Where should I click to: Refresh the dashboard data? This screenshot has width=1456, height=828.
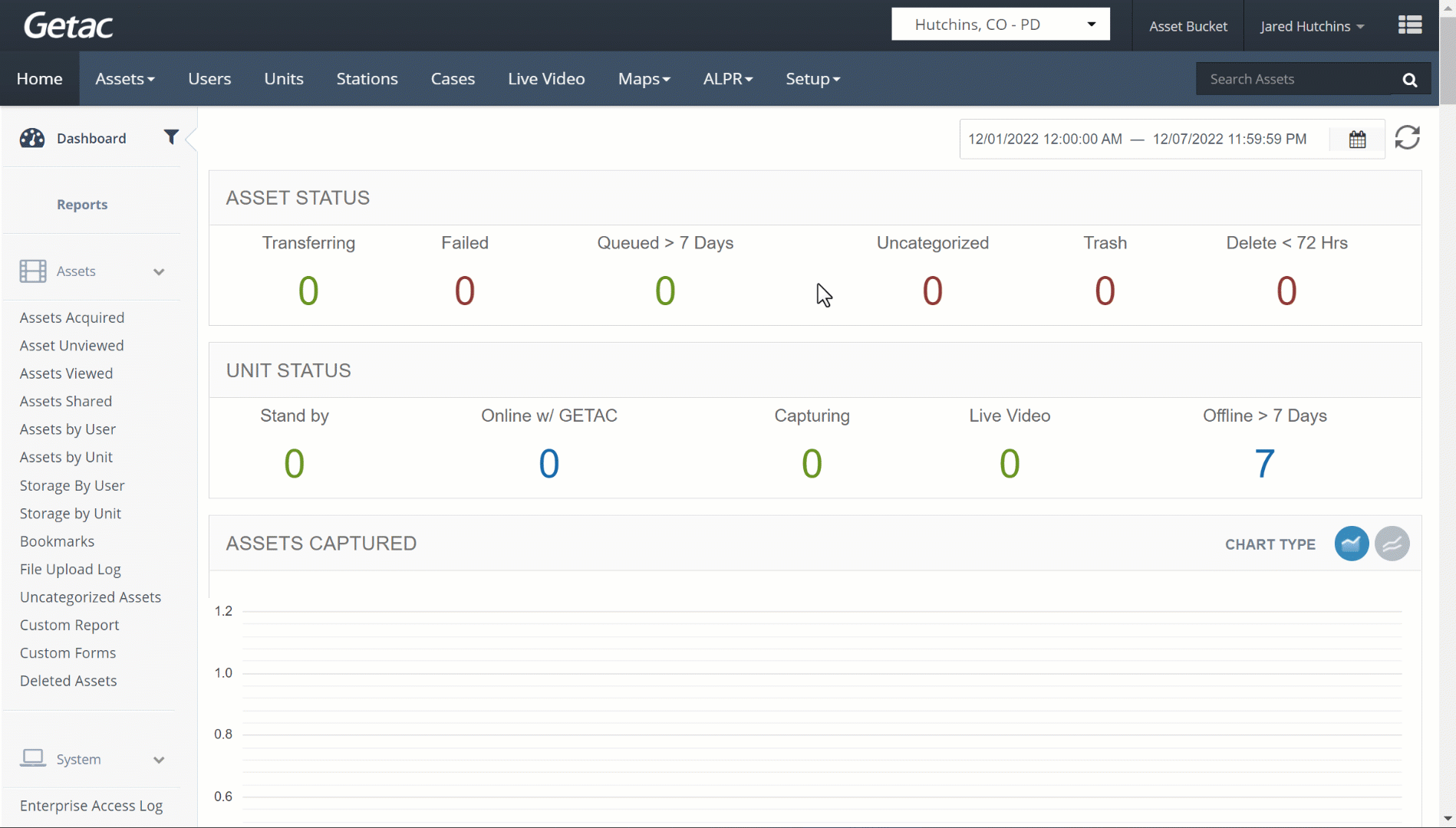pos(1407,138)
